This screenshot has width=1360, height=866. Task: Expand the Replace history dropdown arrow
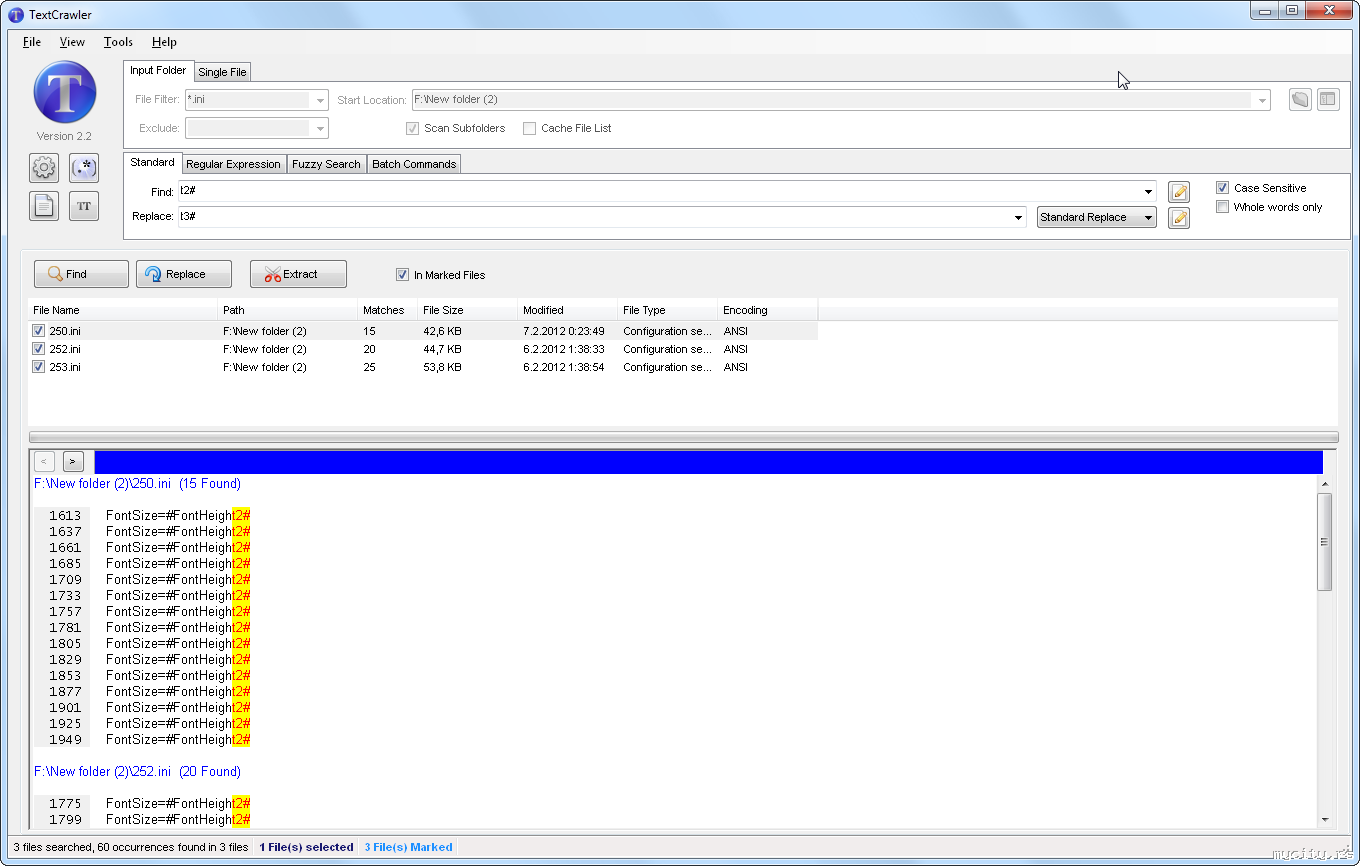pyautogui.click(x=1018, y=217)
